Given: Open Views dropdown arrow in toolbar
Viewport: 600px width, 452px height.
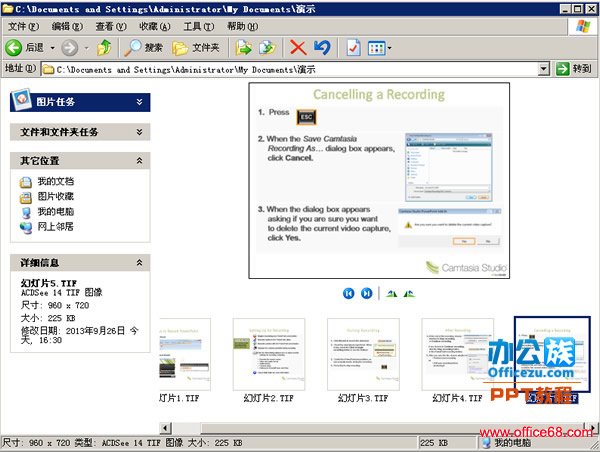Looking at the screenshot, I should tap(390, 48).
